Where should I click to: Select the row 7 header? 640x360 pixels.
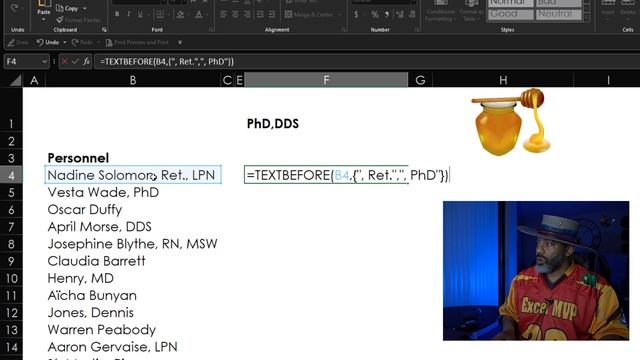tap(11, 227)
